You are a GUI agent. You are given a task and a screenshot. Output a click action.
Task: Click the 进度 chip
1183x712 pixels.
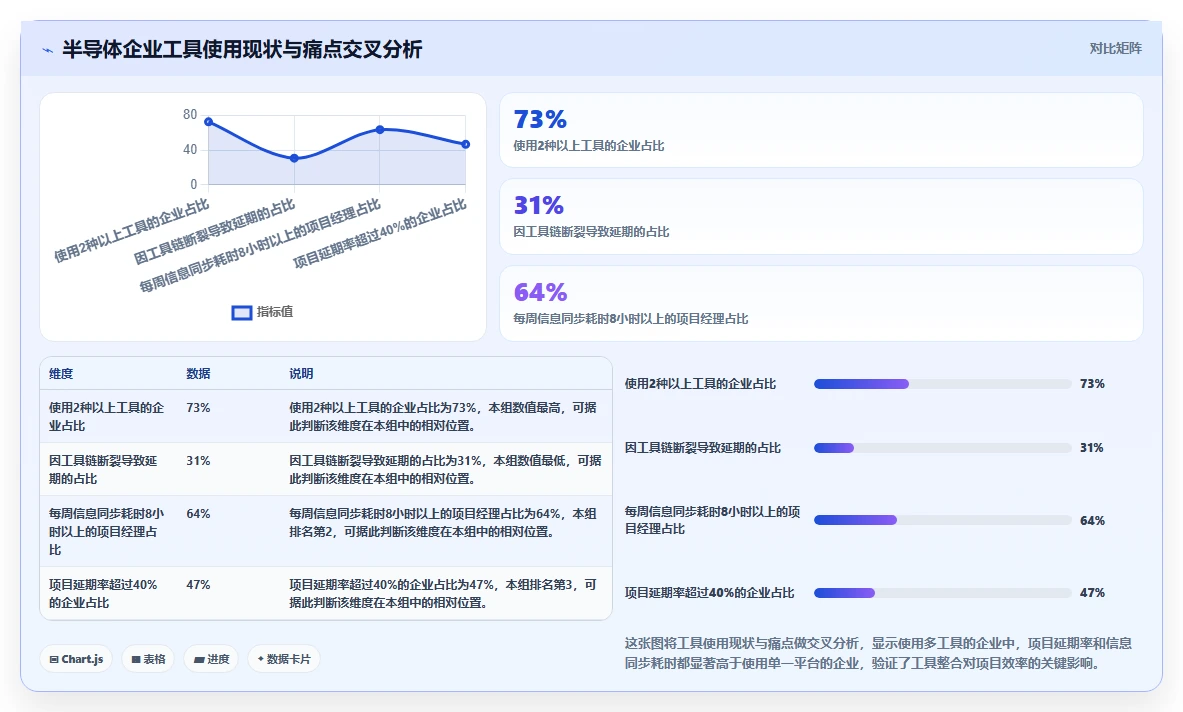(211, 659)
